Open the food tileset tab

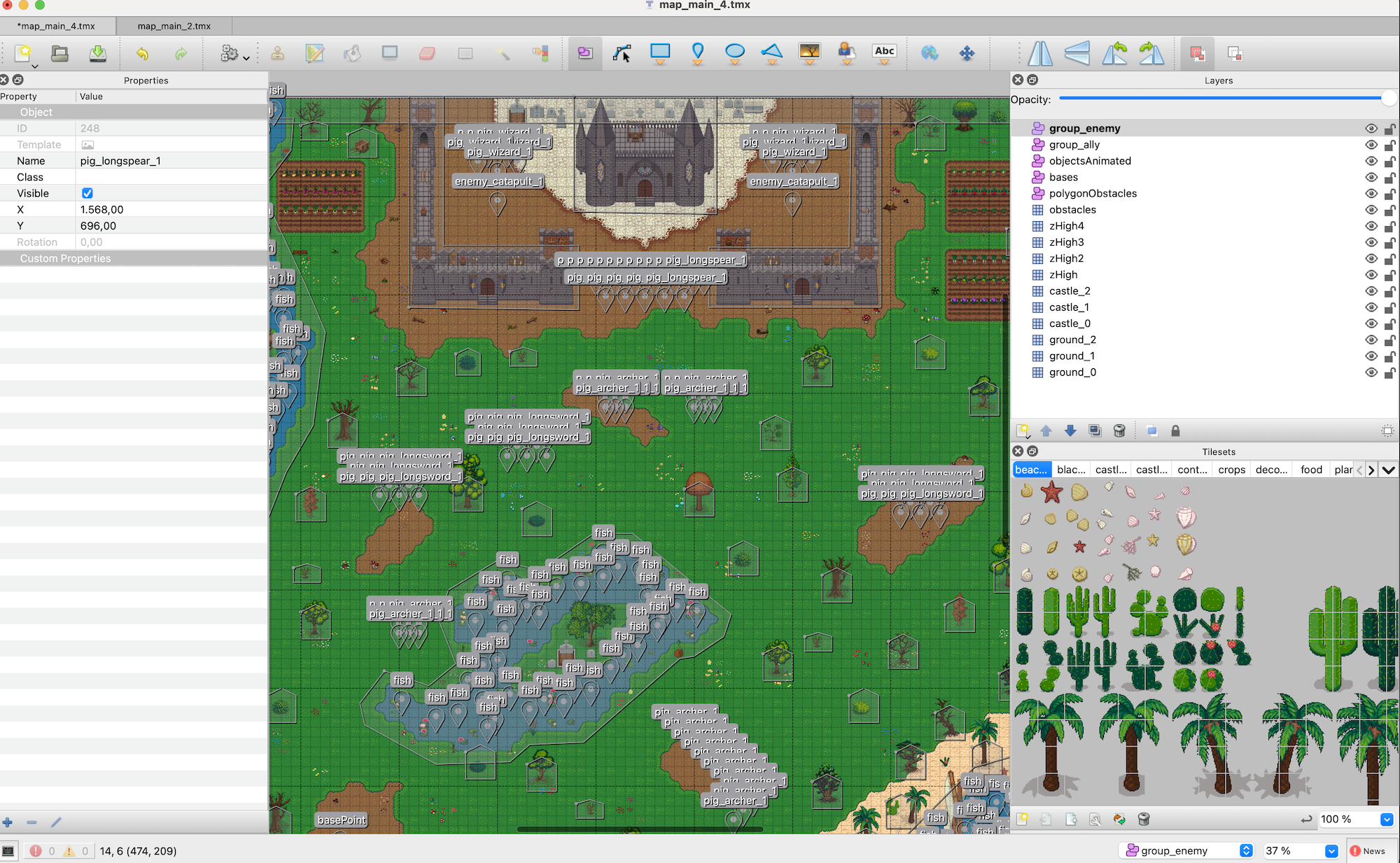tap(1311, 470)
